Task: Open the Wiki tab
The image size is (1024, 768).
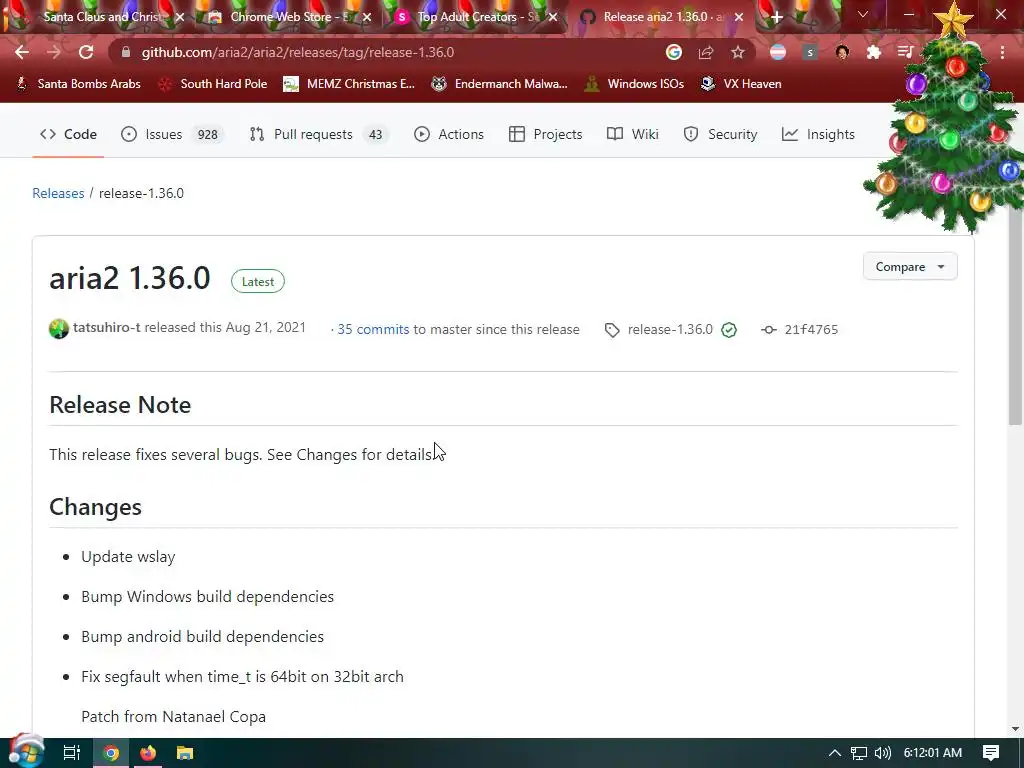Action: click(x=632, y=135)
